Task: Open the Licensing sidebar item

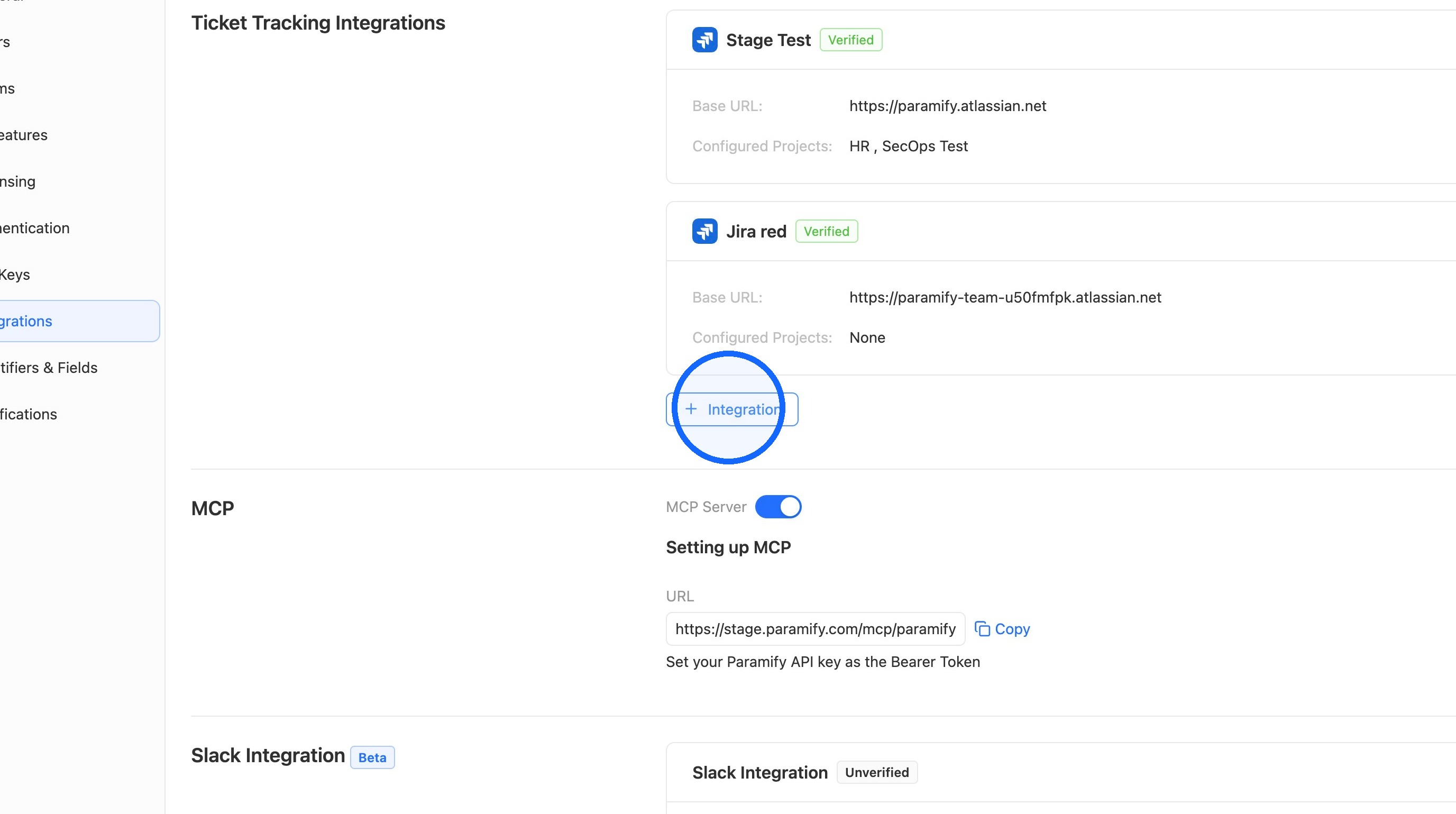Action: pyautogui.click(x=17, y=181)
